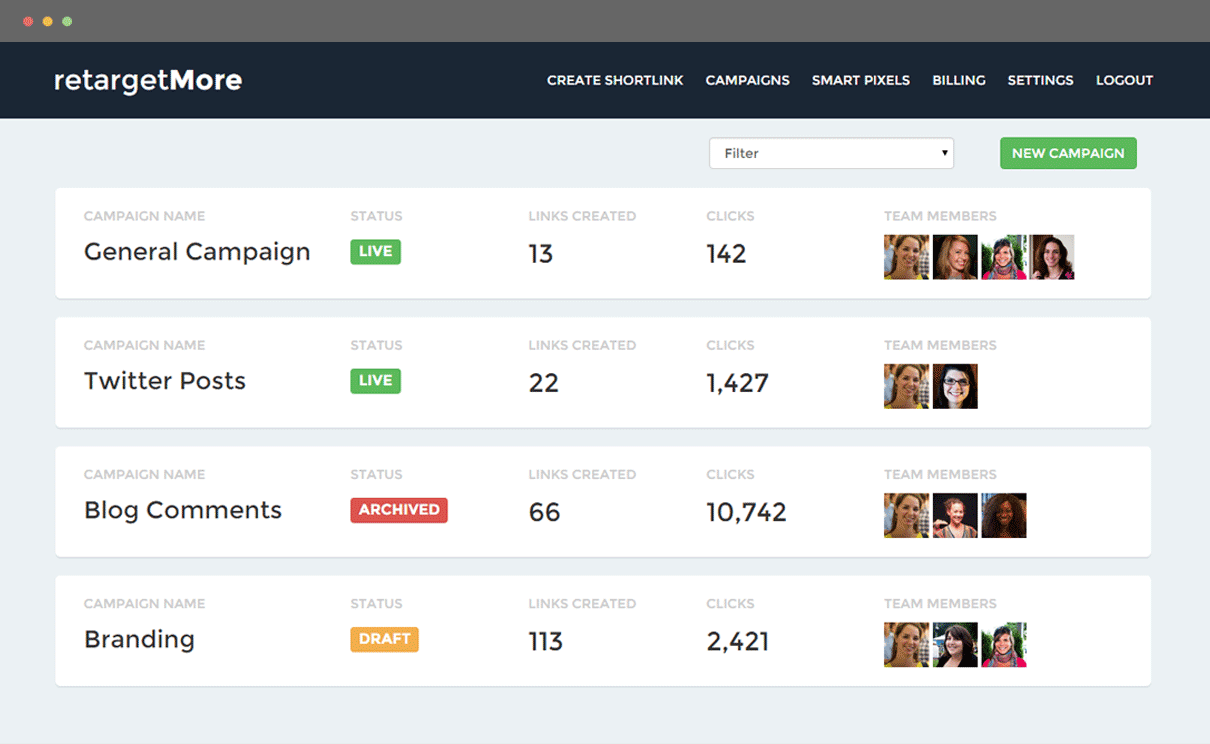Viewport: 1210px width, 744px height.
Task: Select third team member avatar in Blog Comments
Action: click(x=1004, y=516)
